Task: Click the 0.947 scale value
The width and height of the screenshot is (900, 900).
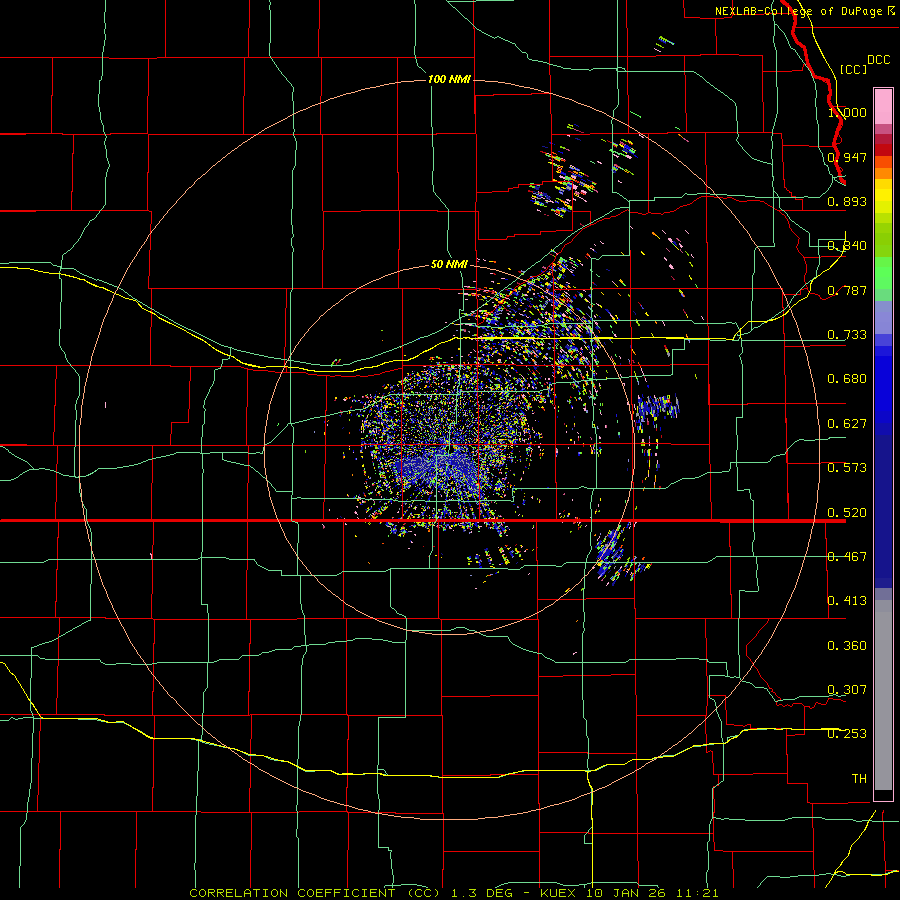Action: click(847, 157)
